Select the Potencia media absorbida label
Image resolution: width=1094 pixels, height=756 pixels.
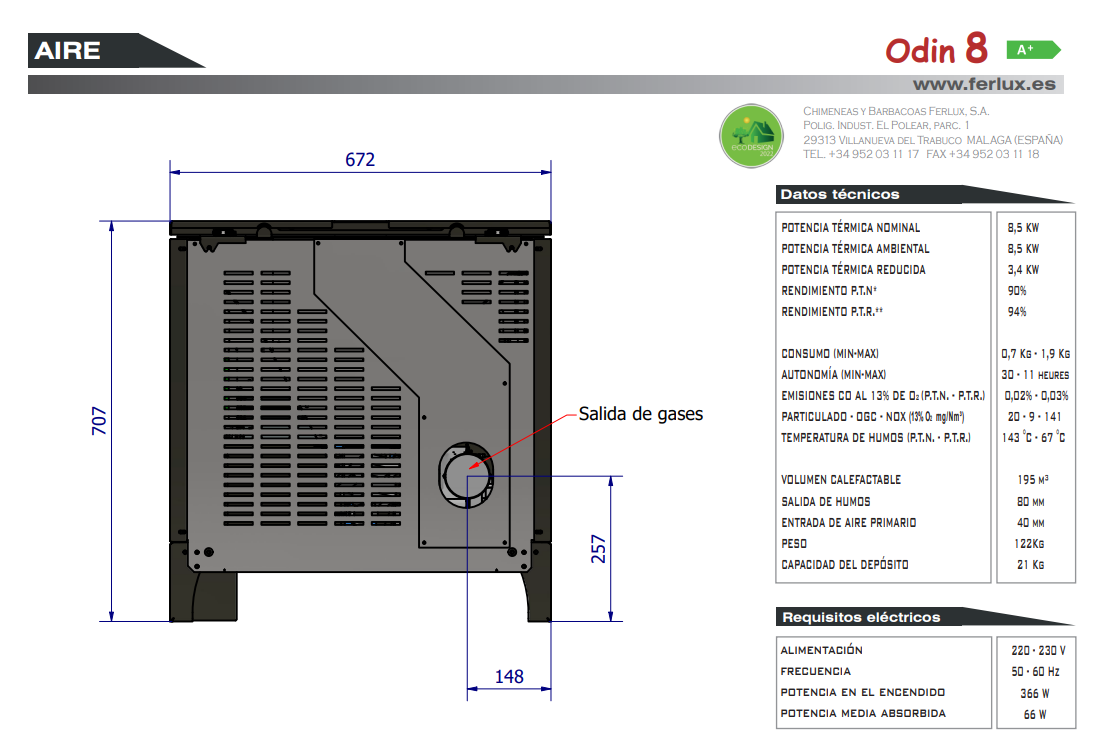863,713
